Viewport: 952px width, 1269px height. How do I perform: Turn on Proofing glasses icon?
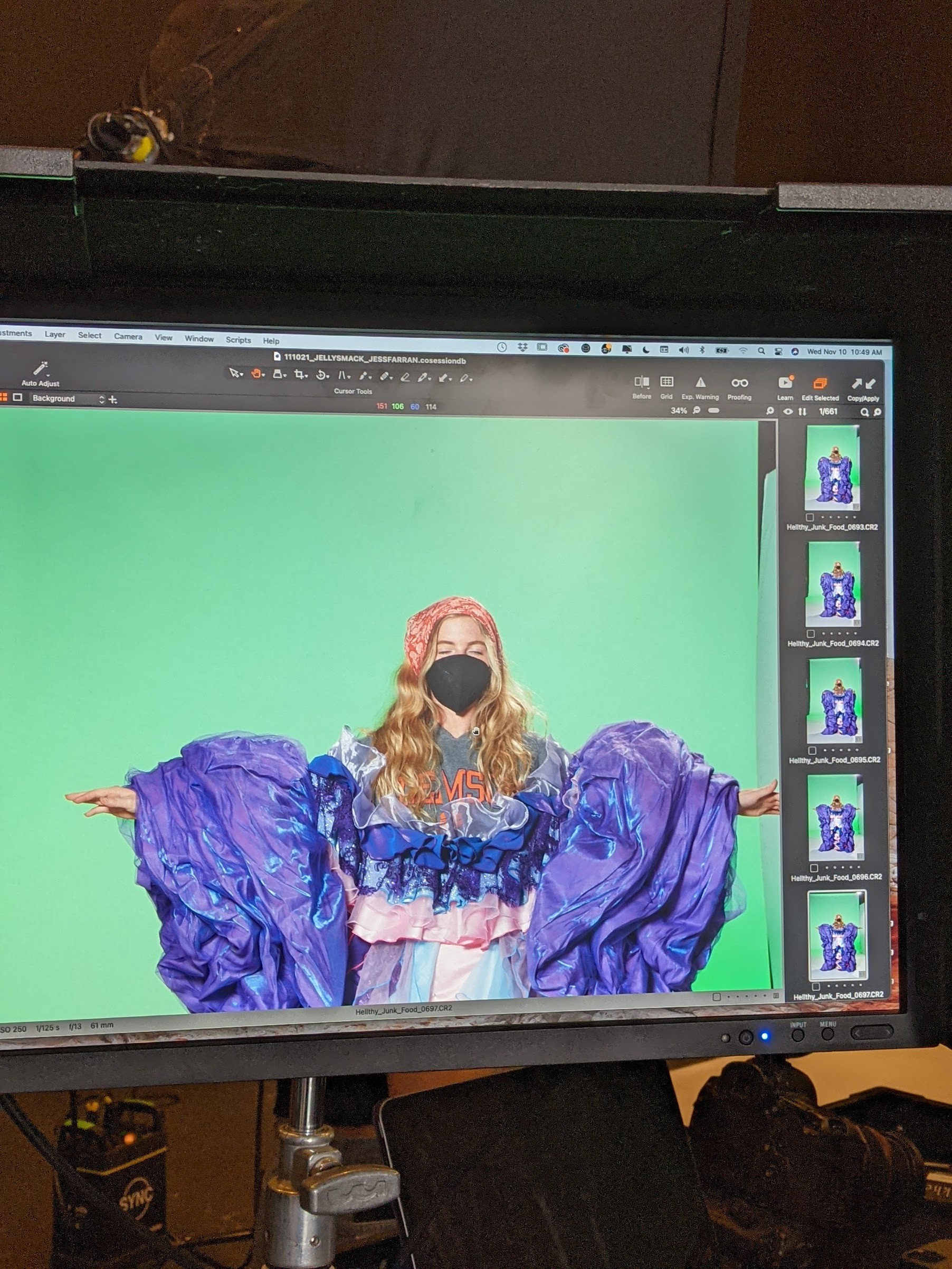pyautogui.click(x=739, y=383)
